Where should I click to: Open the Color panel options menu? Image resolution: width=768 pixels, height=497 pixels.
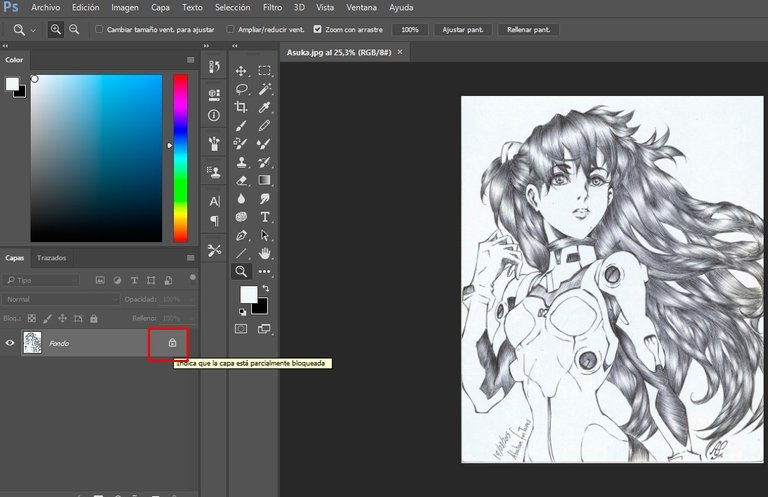[x=191, y=60]
